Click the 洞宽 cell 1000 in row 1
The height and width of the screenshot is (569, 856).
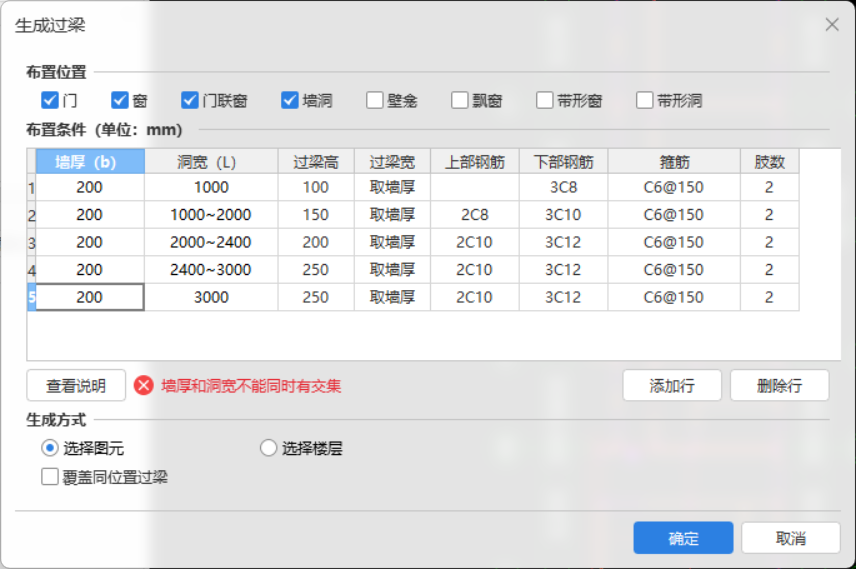tap(211, 187)
